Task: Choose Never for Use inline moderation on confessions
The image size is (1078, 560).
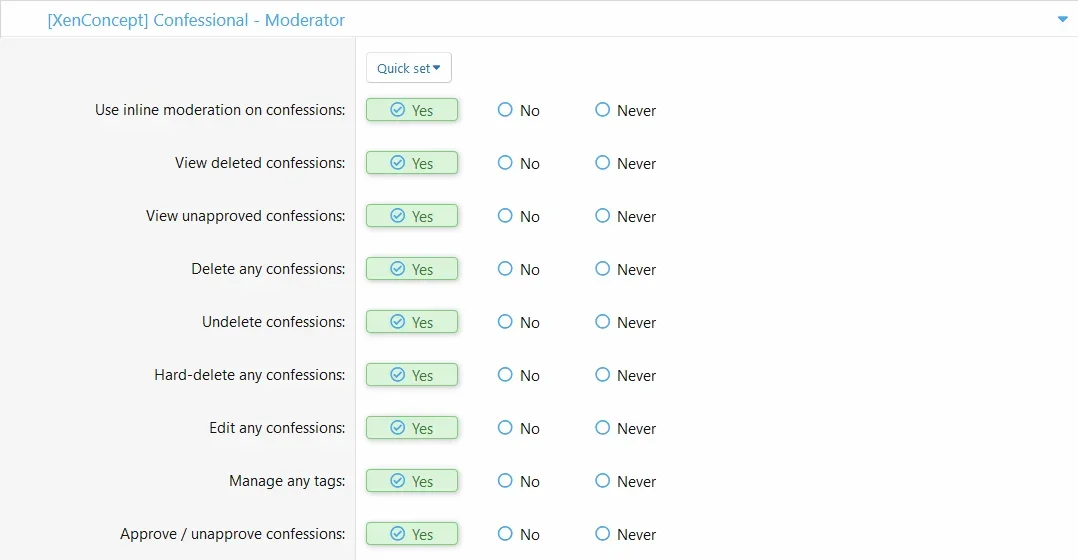Action: coord(625,111)
